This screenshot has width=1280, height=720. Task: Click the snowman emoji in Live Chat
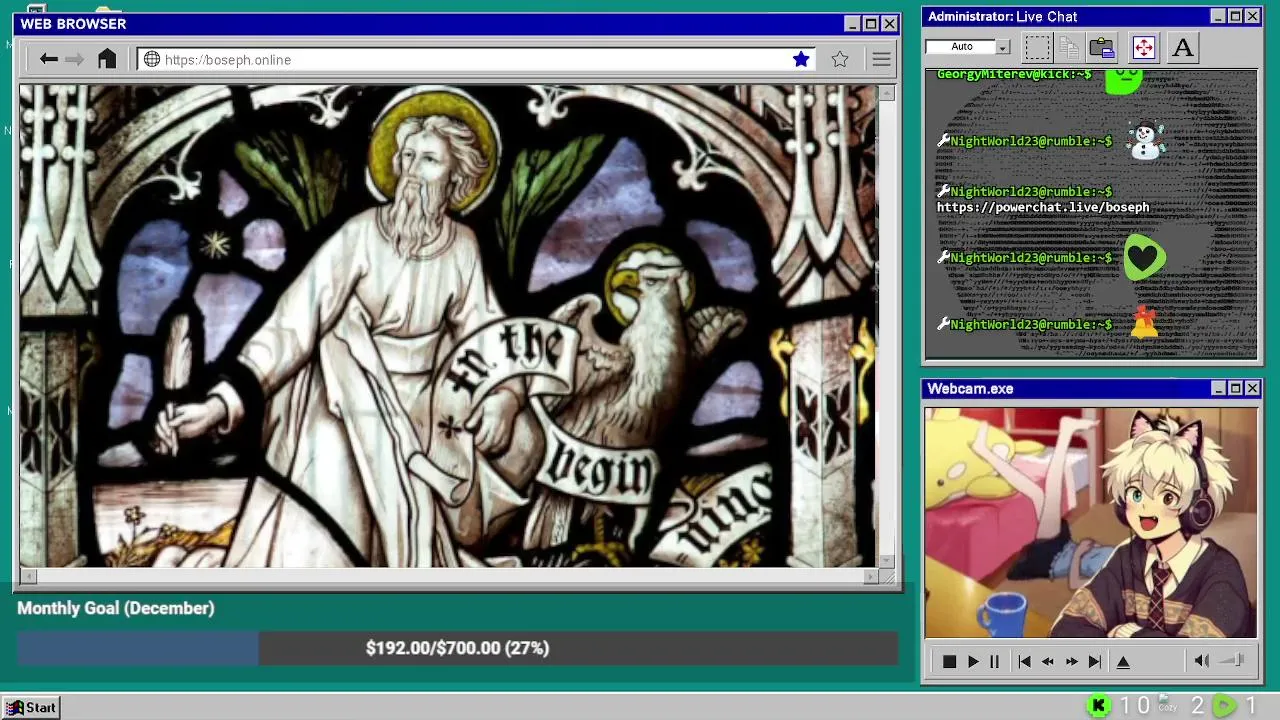1146,140
